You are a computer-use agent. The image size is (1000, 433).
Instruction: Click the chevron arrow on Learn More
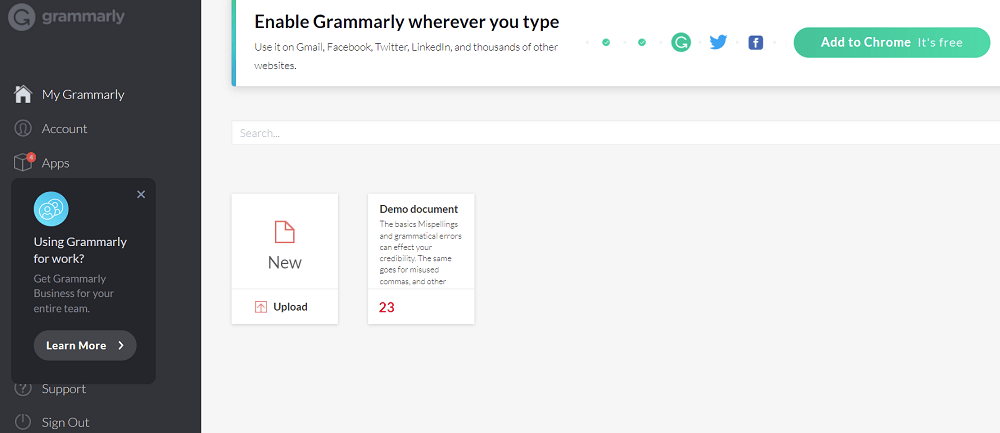[121, 346]
